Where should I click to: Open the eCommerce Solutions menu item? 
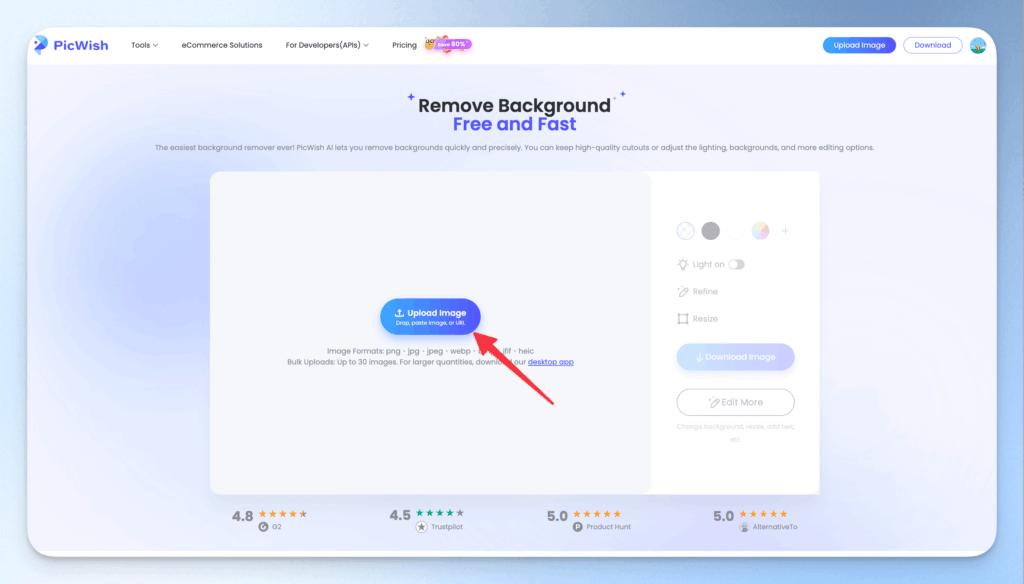tap(221, 44)
